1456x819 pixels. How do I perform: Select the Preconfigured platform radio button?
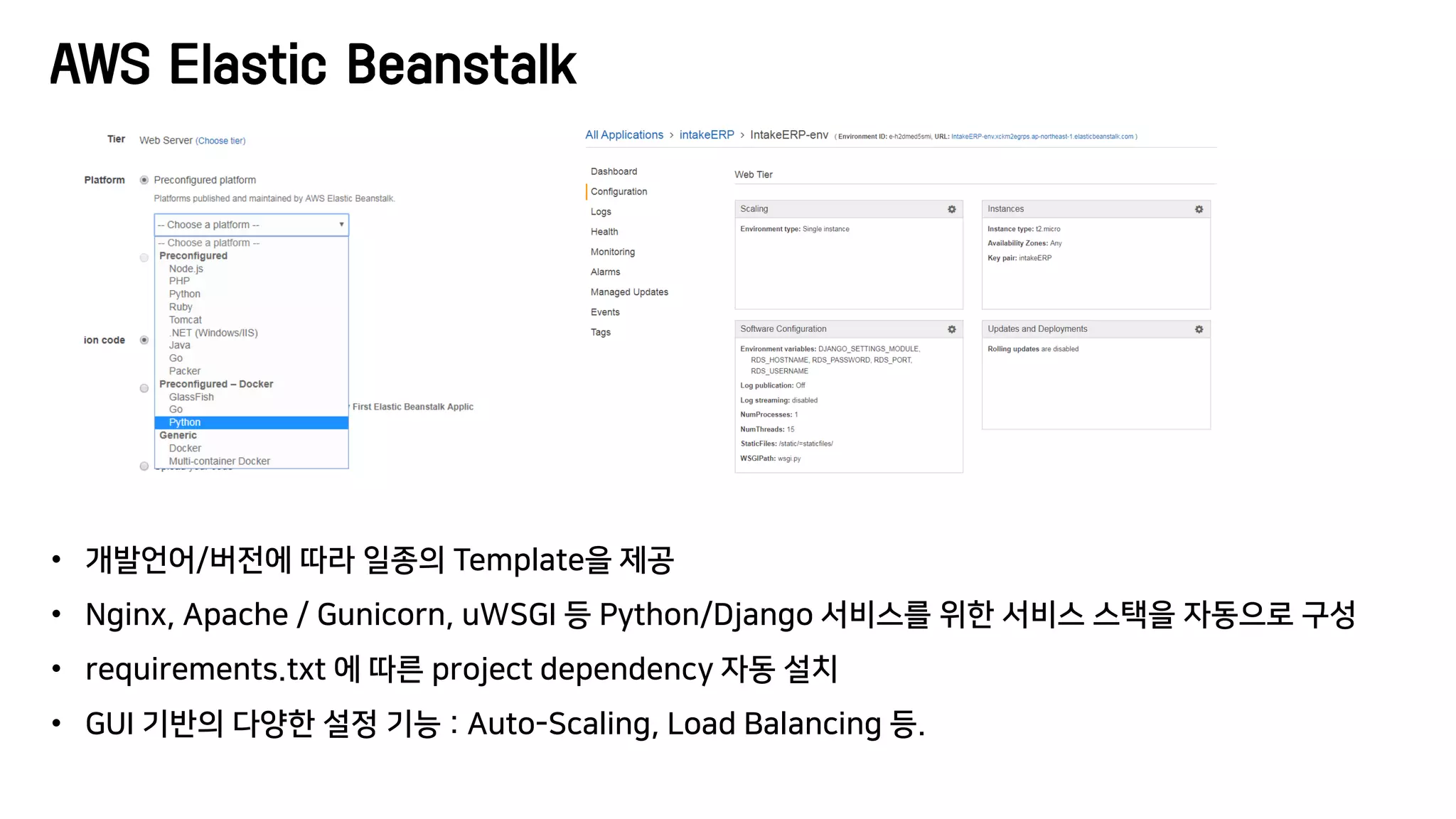[x=144, y=180]
